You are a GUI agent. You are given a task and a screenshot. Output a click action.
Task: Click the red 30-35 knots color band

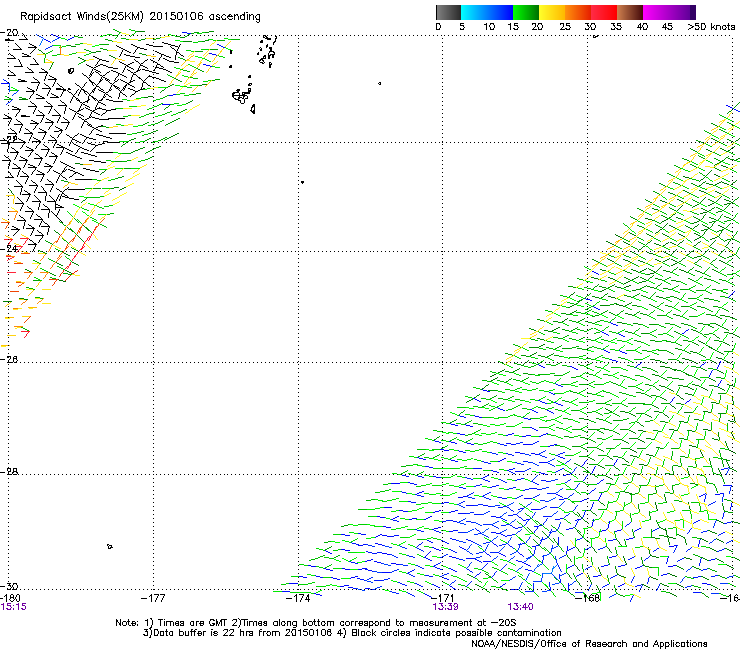(x=604, y=12)
